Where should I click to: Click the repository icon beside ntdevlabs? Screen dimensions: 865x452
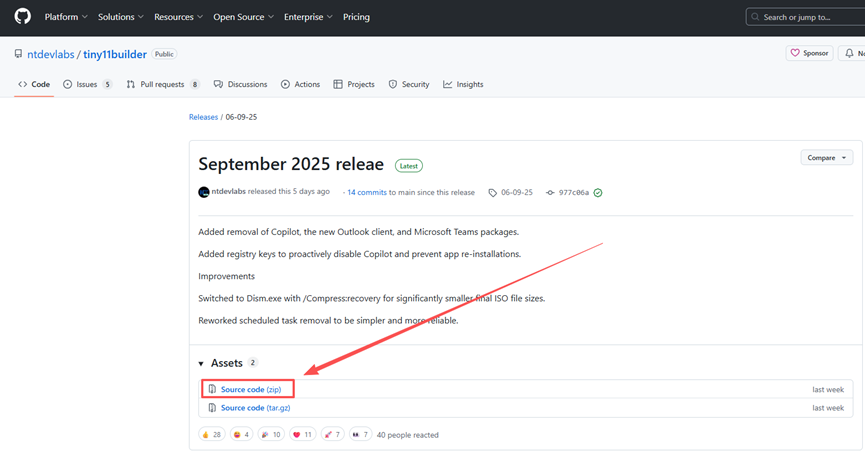pos(18,54)
